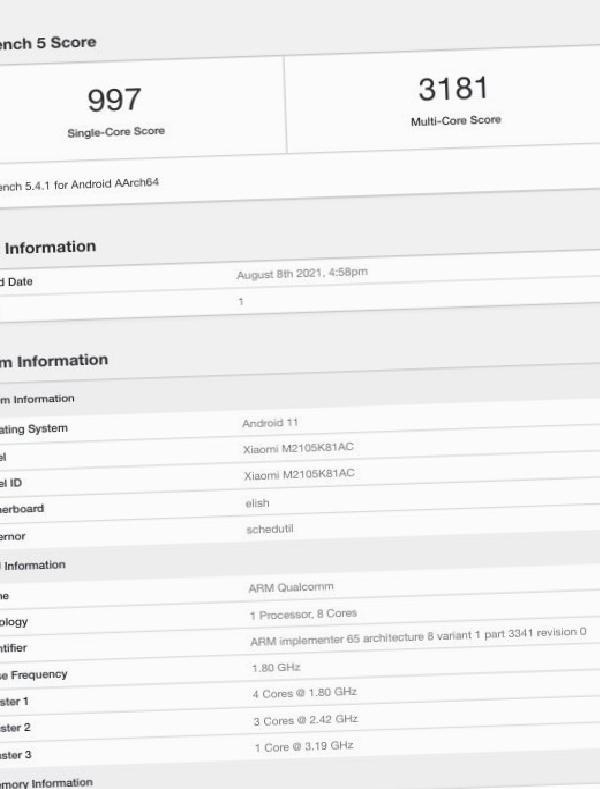Click the multi-core score value 3181
The height and width of the screenshot is (789, 600).
(x=453, y=89)
